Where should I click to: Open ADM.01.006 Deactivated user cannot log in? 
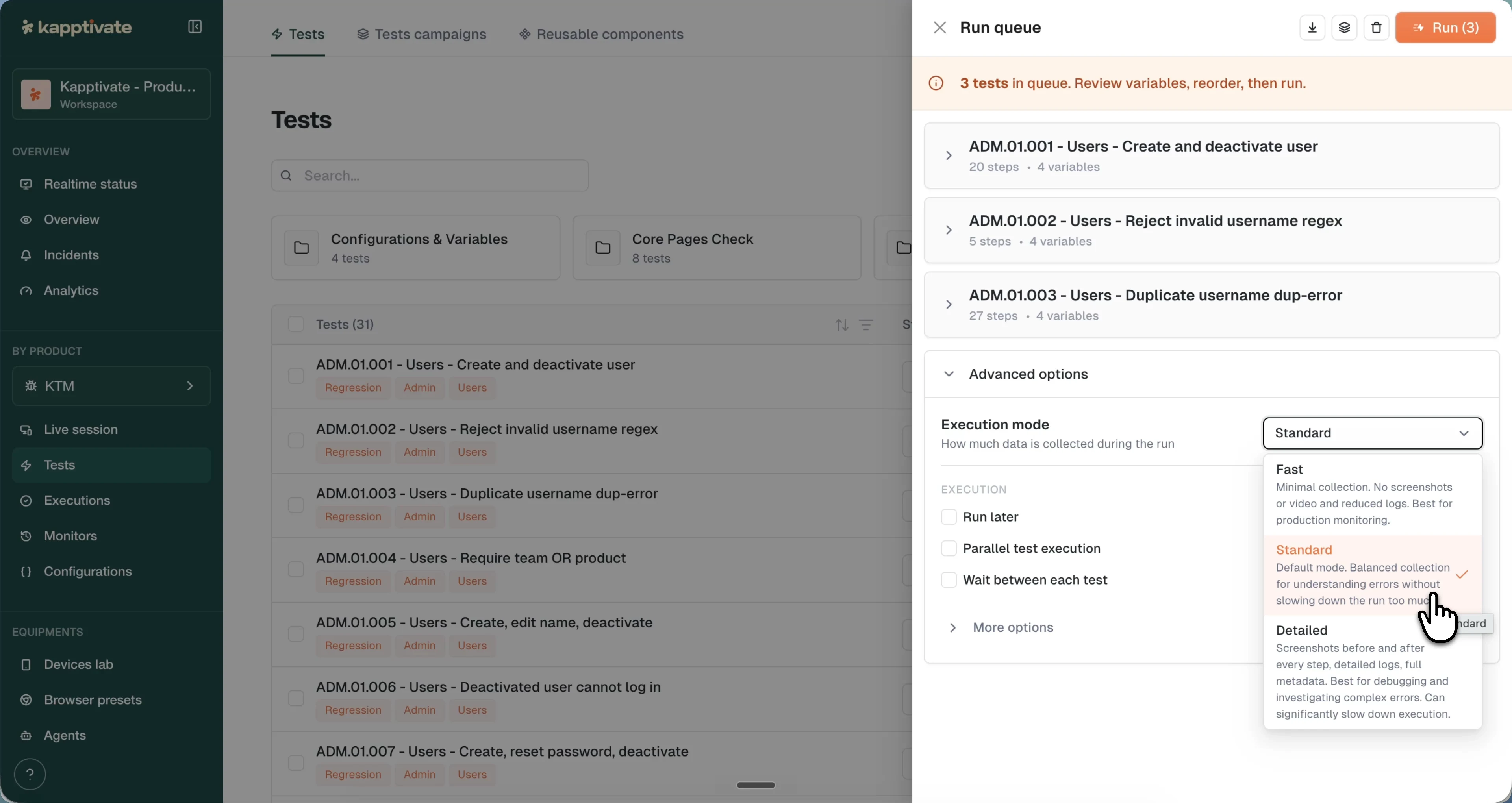(x=488, y=687)
